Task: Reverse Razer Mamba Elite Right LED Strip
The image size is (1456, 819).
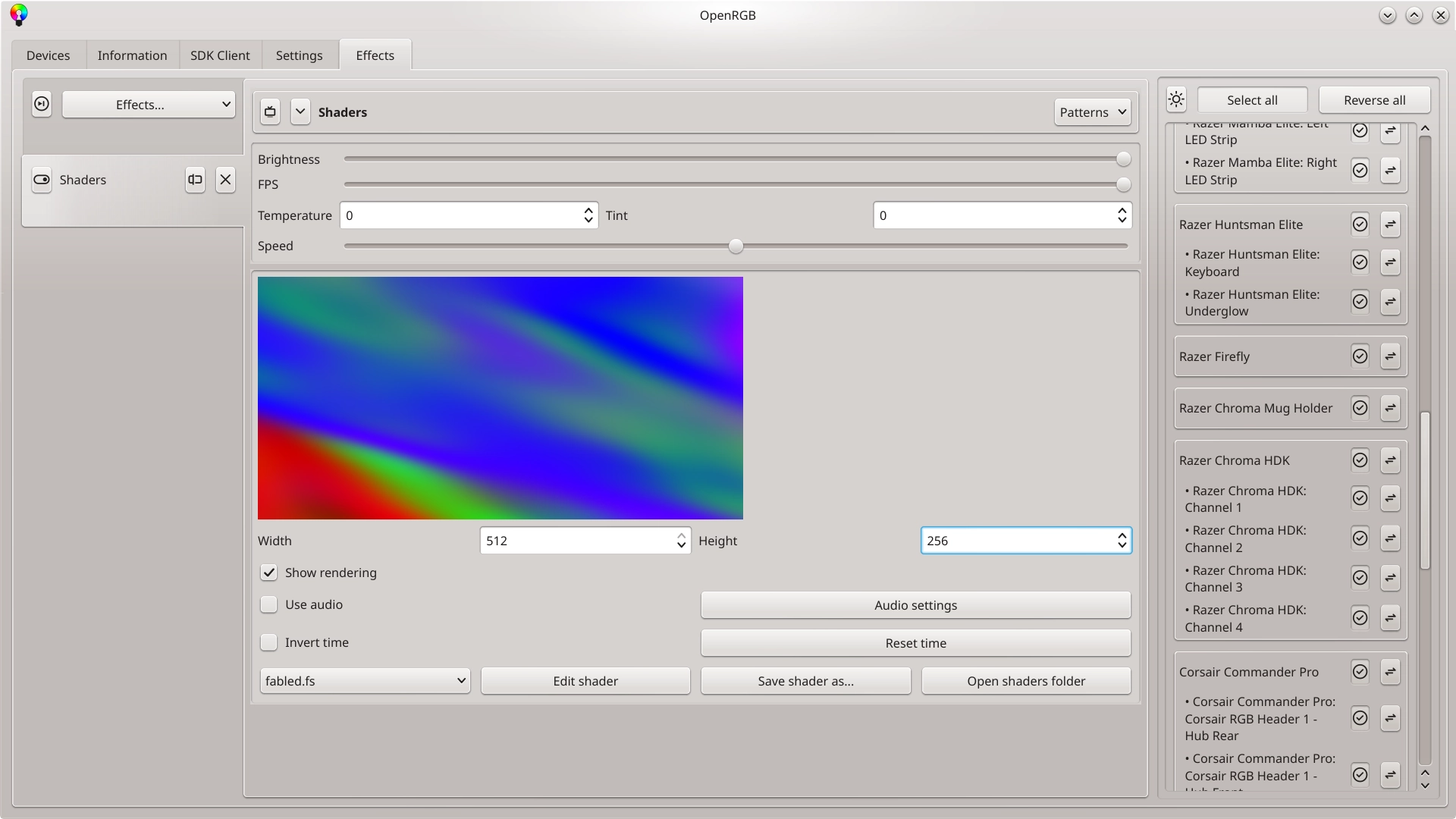Action: click(1390, 171)
